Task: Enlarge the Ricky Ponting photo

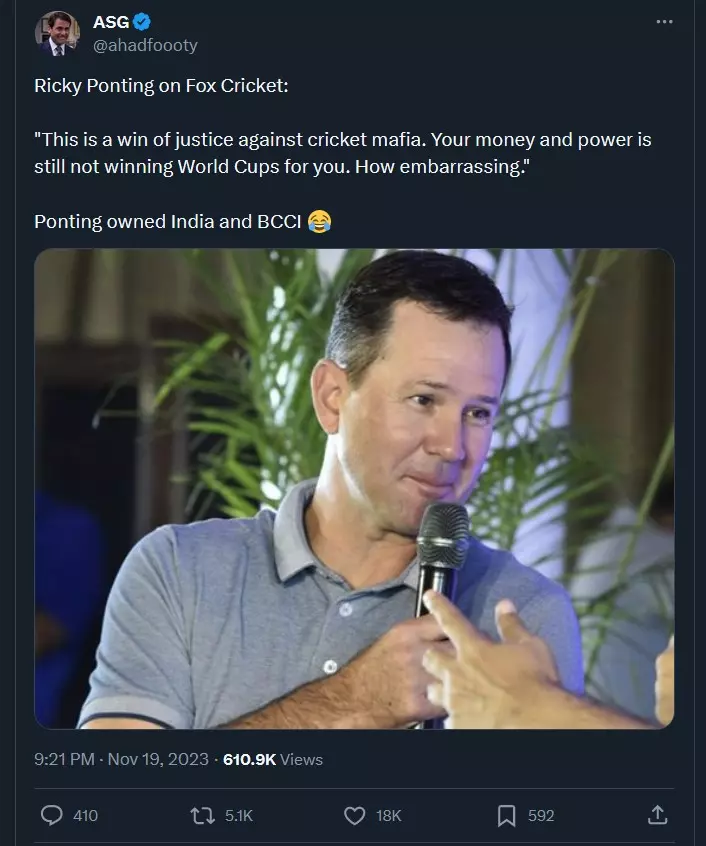Action: (354, 489)
